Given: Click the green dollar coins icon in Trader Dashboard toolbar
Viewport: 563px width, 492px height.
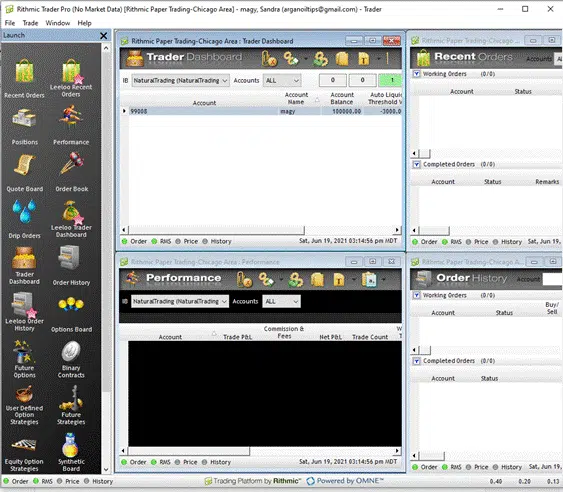Looking at the screenshot, I should click(x=320, y=59).
